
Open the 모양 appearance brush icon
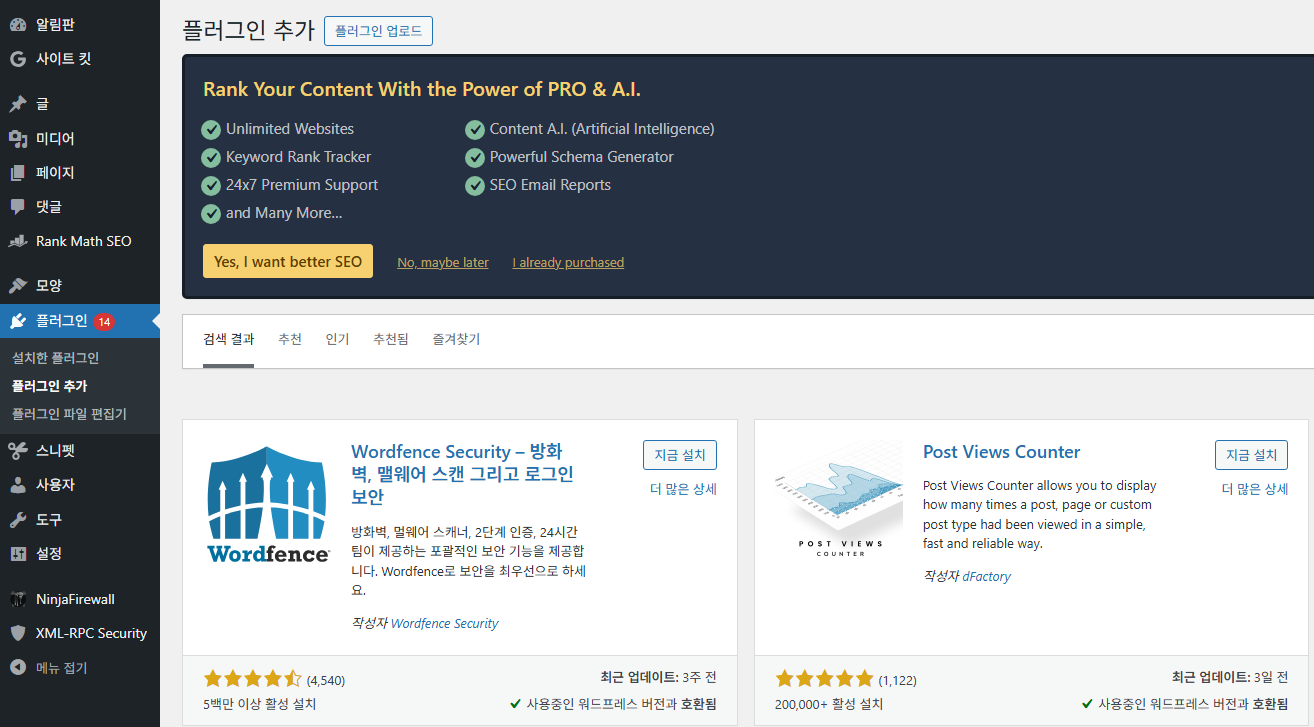pyautogui.click(x=17, y=286)
